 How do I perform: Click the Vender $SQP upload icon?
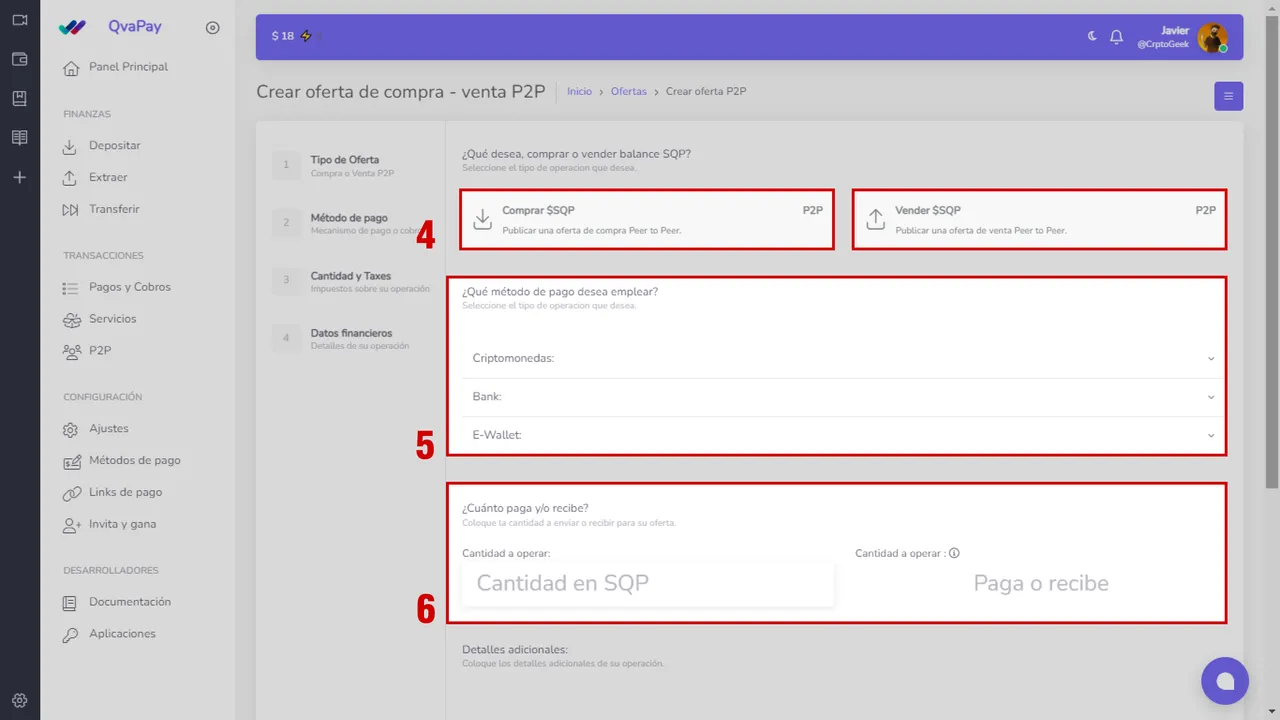[876, 220]
